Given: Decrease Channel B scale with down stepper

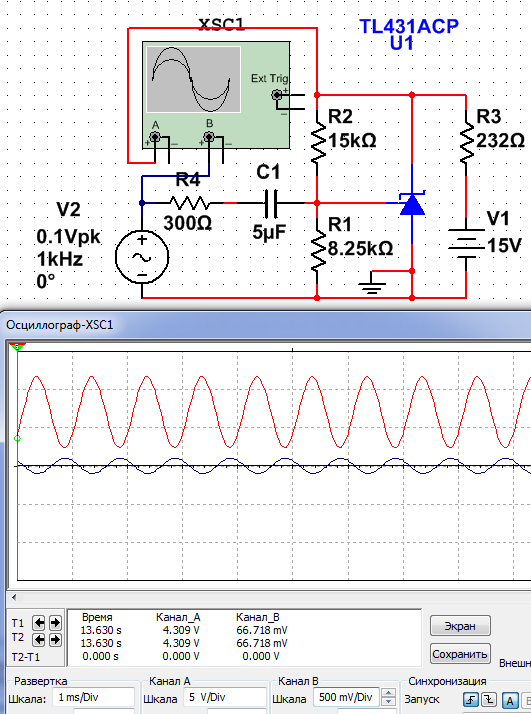Looking at the screenshot, I should pos(388,702).
